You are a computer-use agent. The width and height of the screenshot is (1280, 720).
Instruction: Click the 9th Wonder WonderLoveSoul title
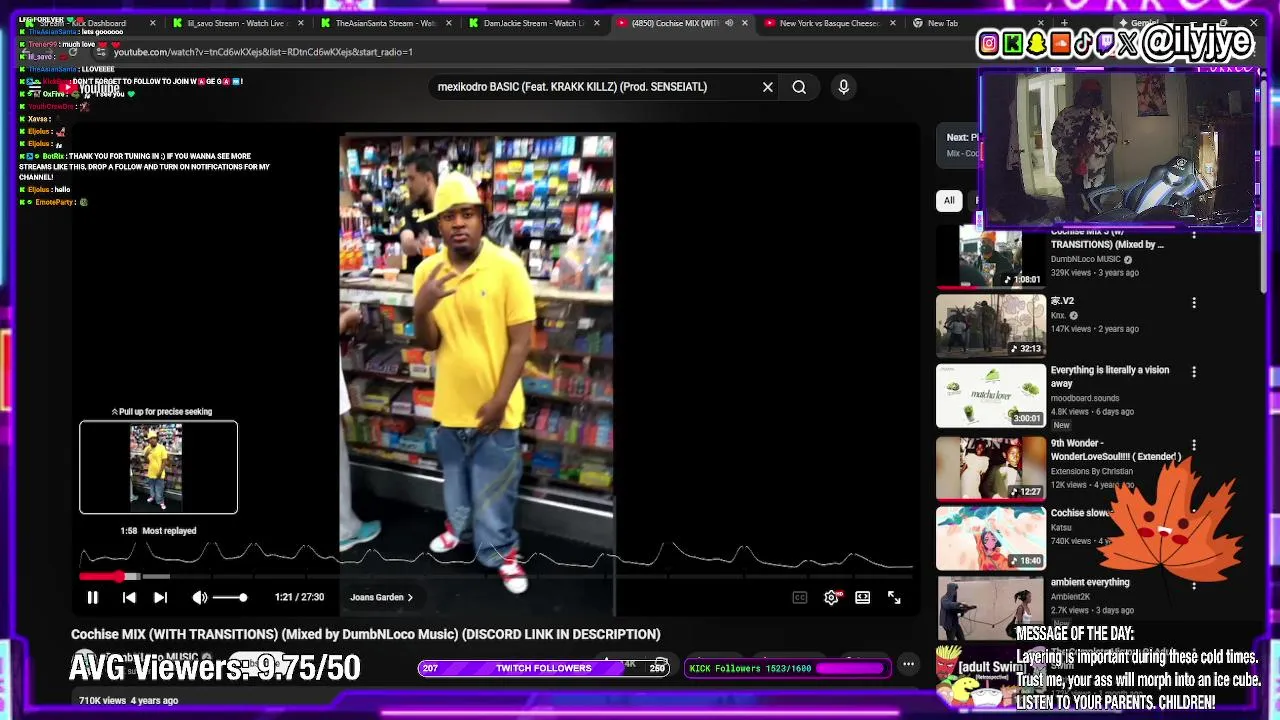point(1115,450)
